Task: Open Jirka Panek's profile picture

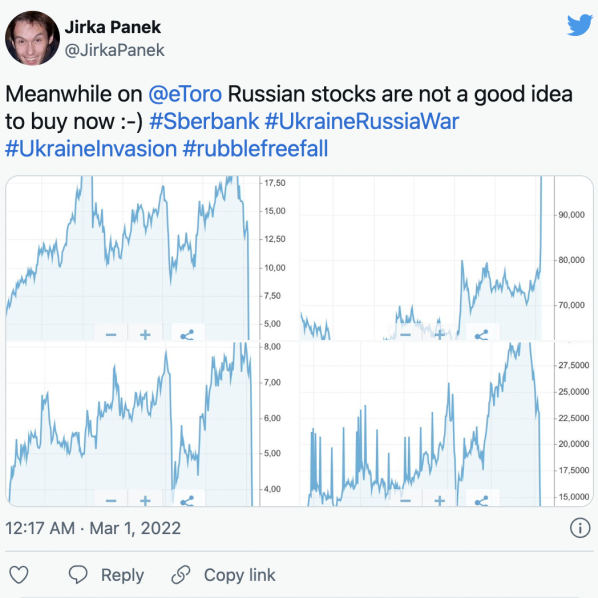Action: pos(32,38)
